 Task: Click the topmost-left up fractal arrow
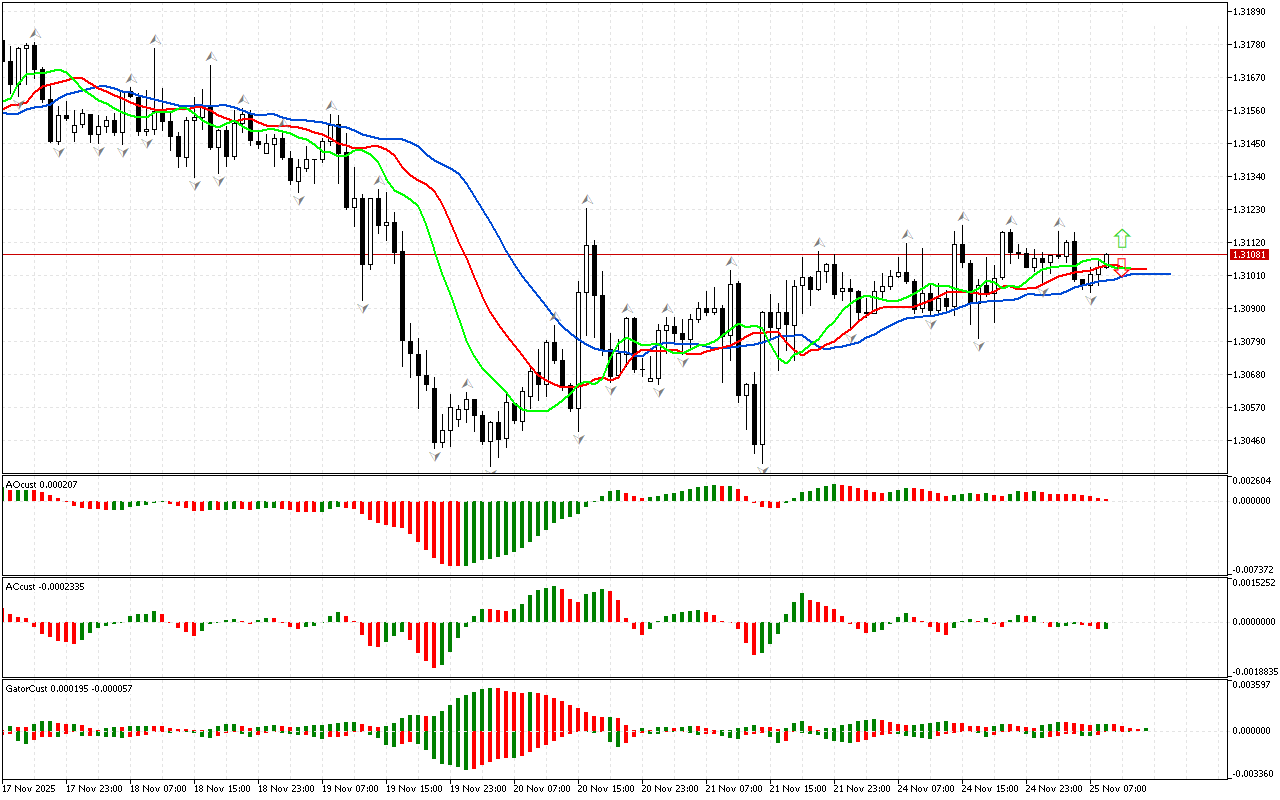click(34, 34)
